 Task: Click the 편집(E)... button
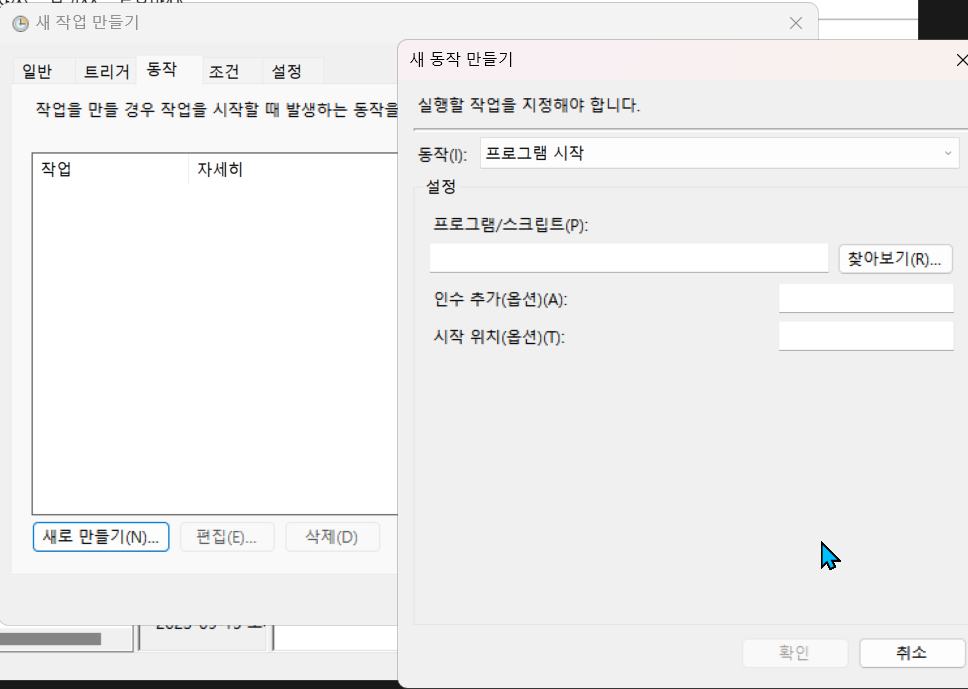click(x=227, y=537)
